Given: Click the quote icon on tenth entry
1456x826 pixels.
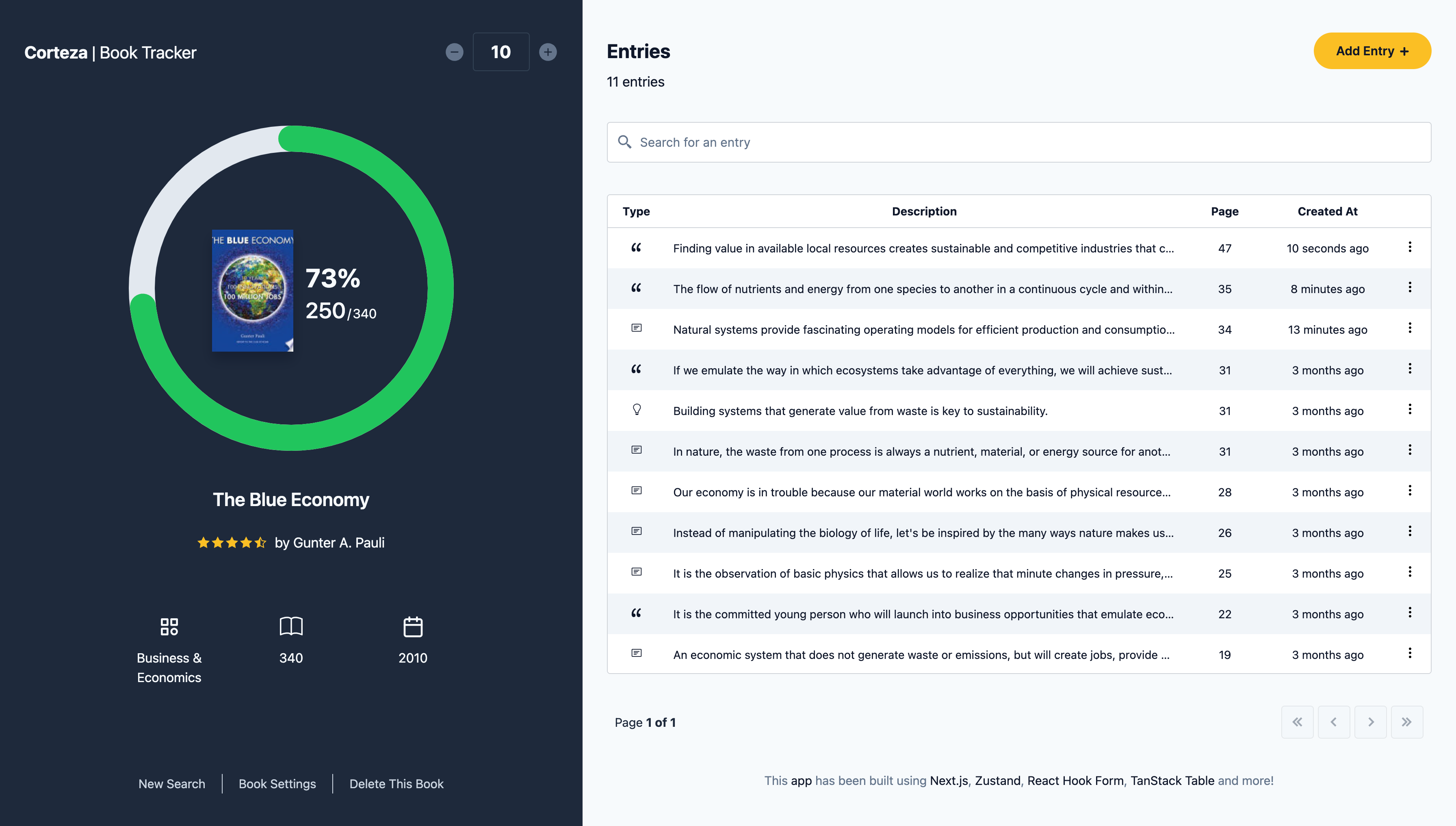Looking at the screenshot, I should click(x=636, y=614).
